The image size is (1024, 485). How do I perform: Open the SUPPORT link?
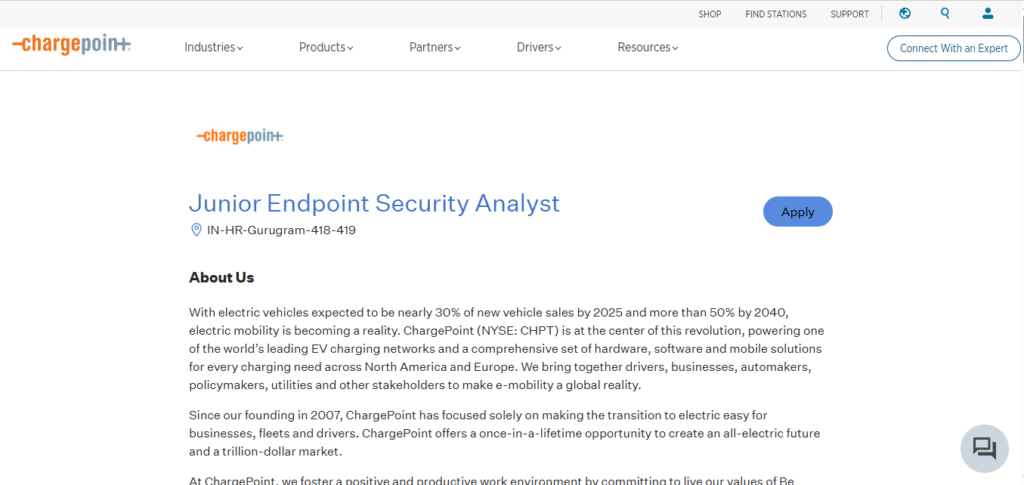[x=850, y=14]
